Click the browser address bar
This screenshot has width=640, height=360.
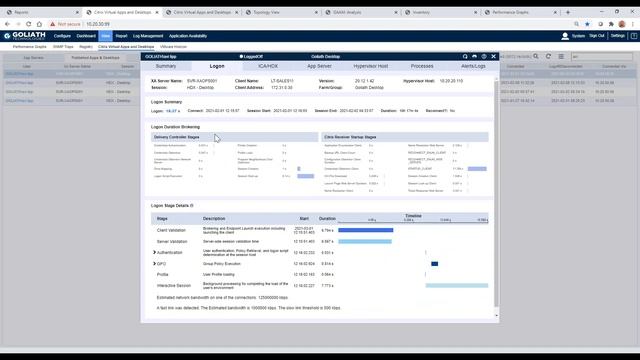[x=310, y=24]
